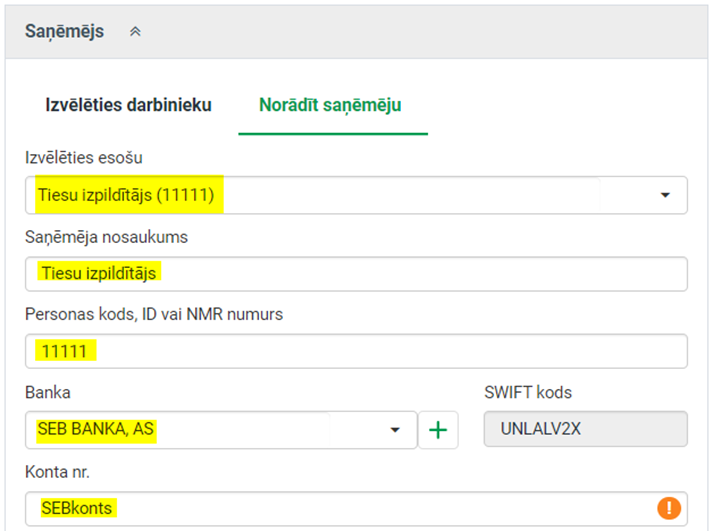
Task: Expand the Banka dropdown arrow
Action: pyautogui.click(x=395, y=430)
